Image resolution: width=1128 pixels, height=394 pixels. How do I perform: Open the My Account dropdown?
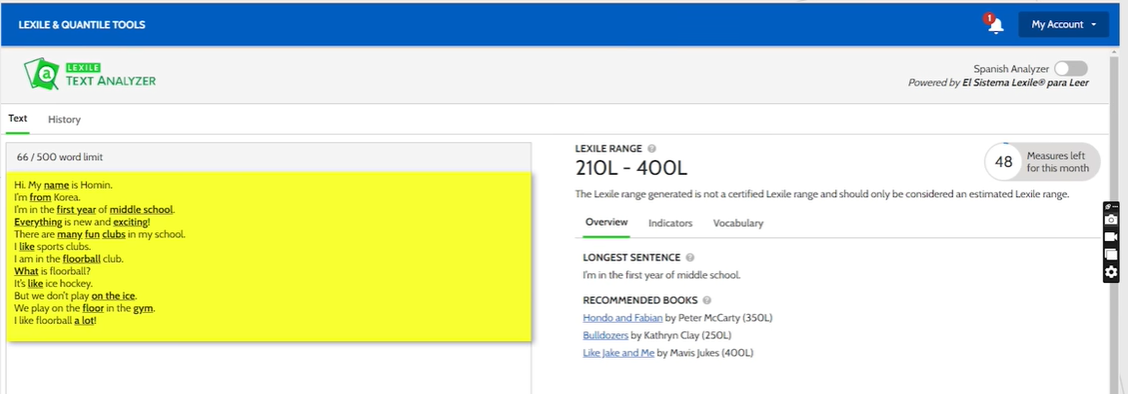(1063, 24)
